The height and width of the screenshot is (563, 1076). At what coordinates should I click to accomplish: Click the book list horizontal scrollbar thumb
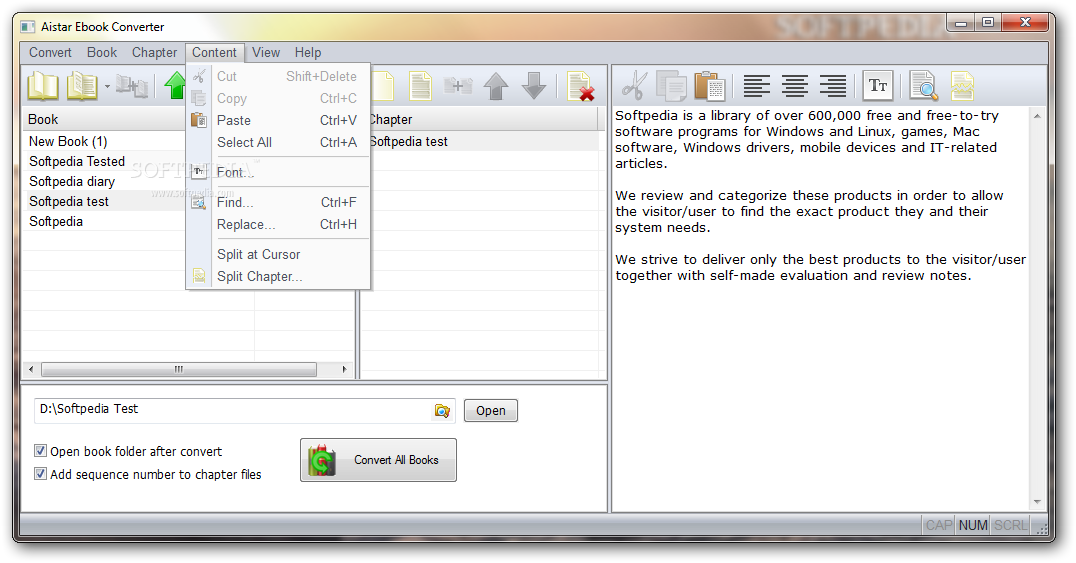(x=178, y=369)
